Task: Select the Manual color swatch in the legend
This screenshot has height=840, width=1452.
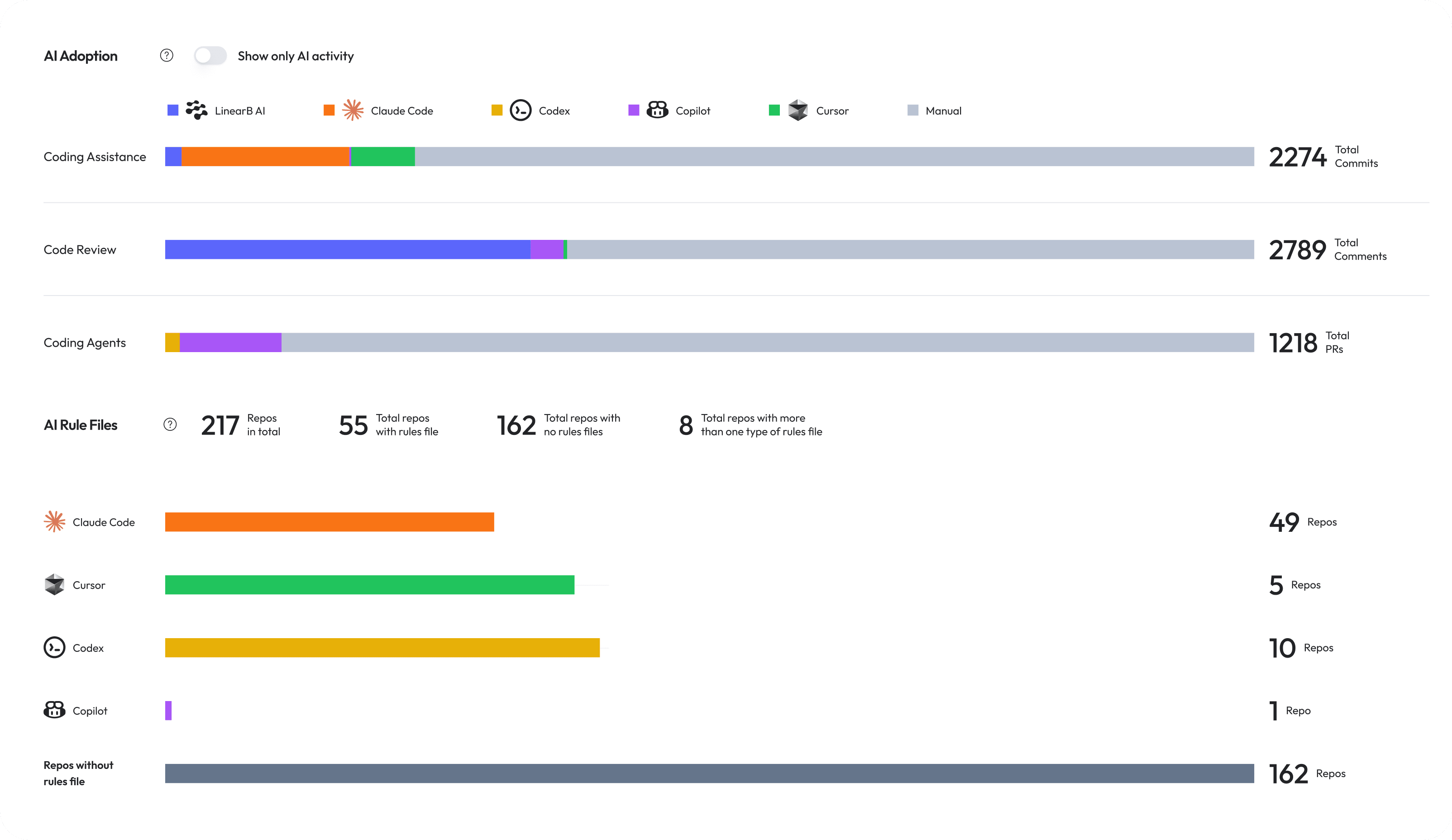Action: point(913,110)
